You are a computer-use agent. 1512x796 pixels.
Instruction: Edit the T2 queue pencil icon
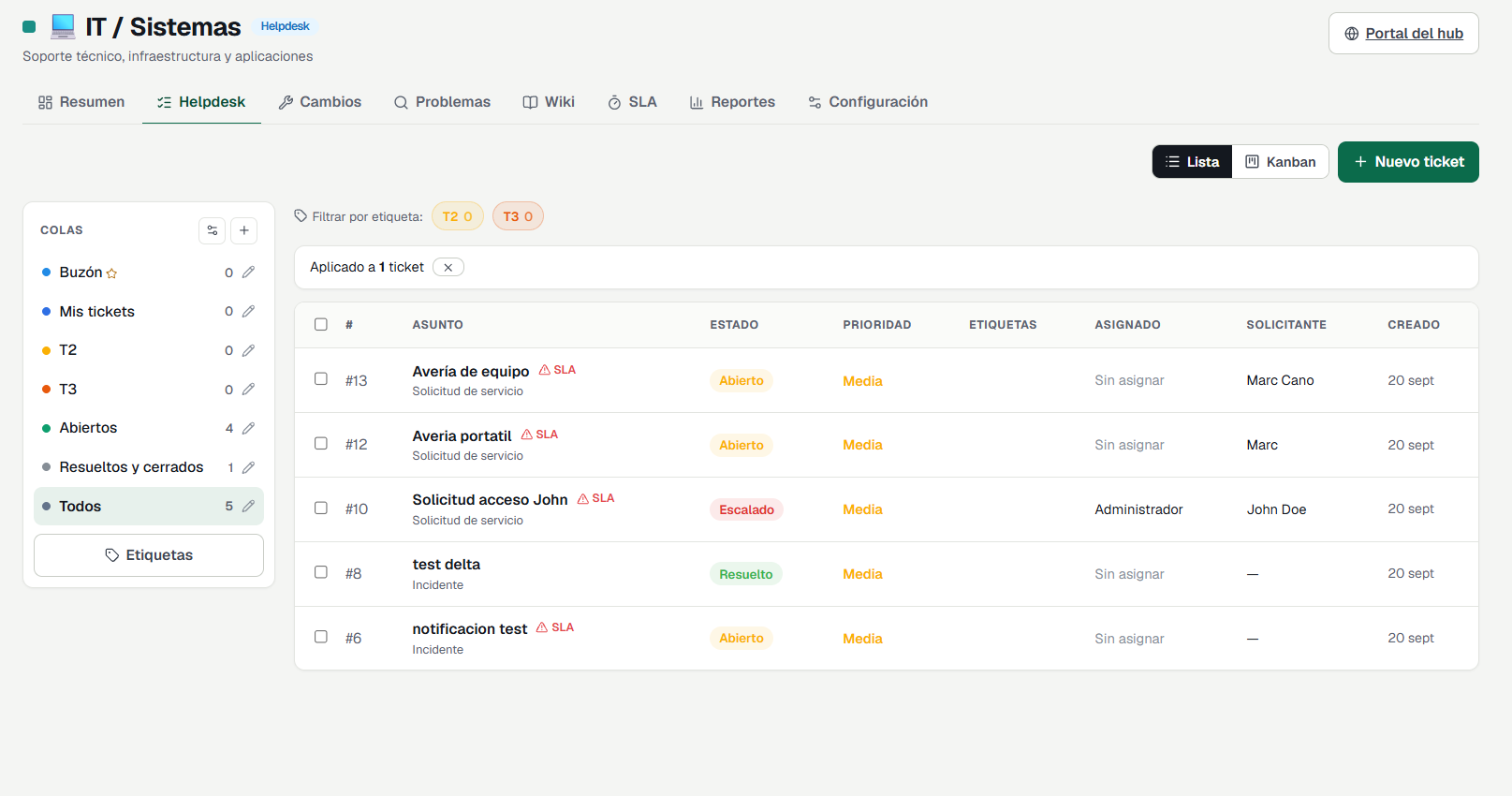(x=248, y=350)
